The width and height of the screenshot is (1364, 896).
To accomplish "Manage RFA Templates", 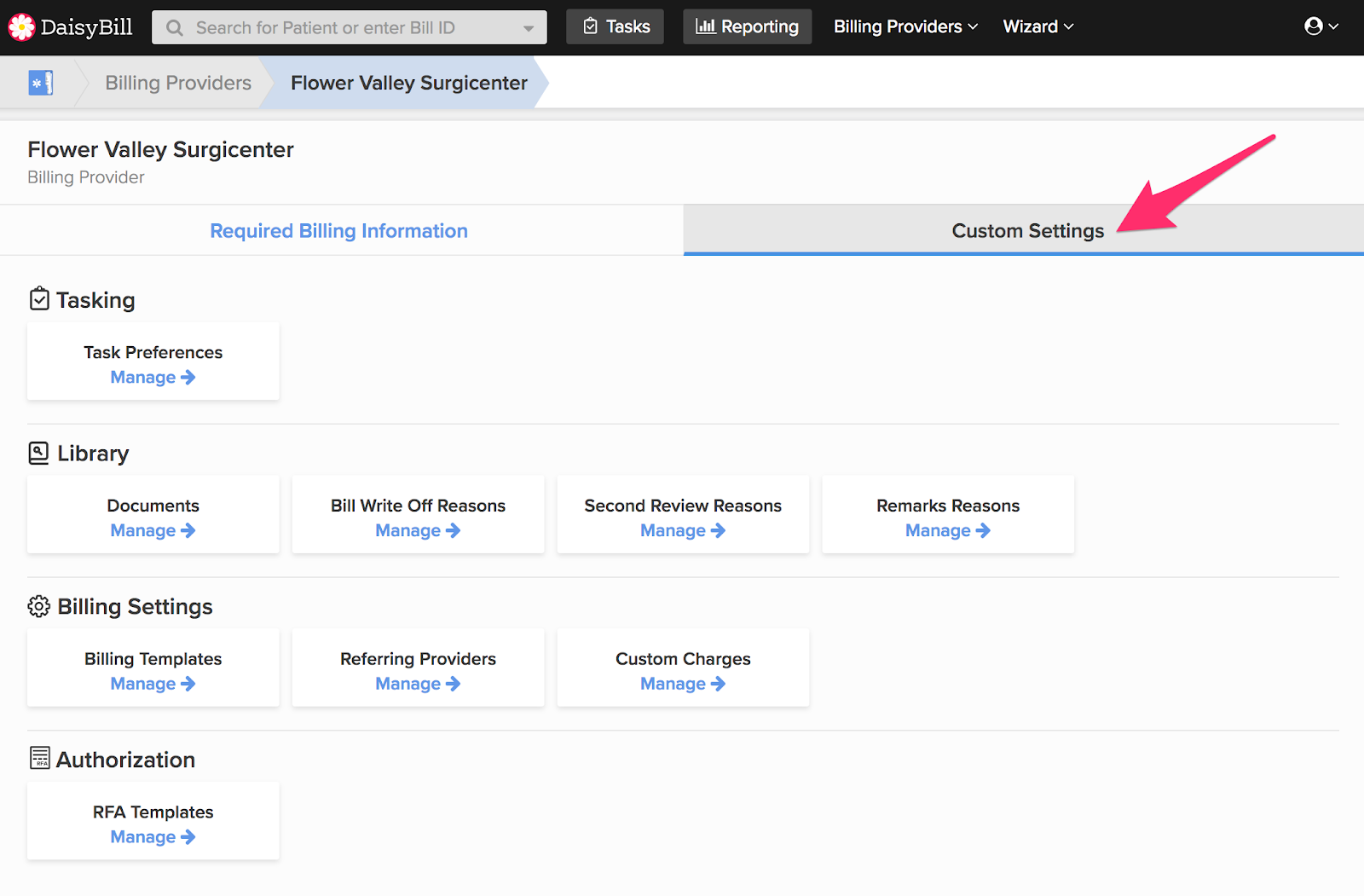I will [x=153, y=837].
